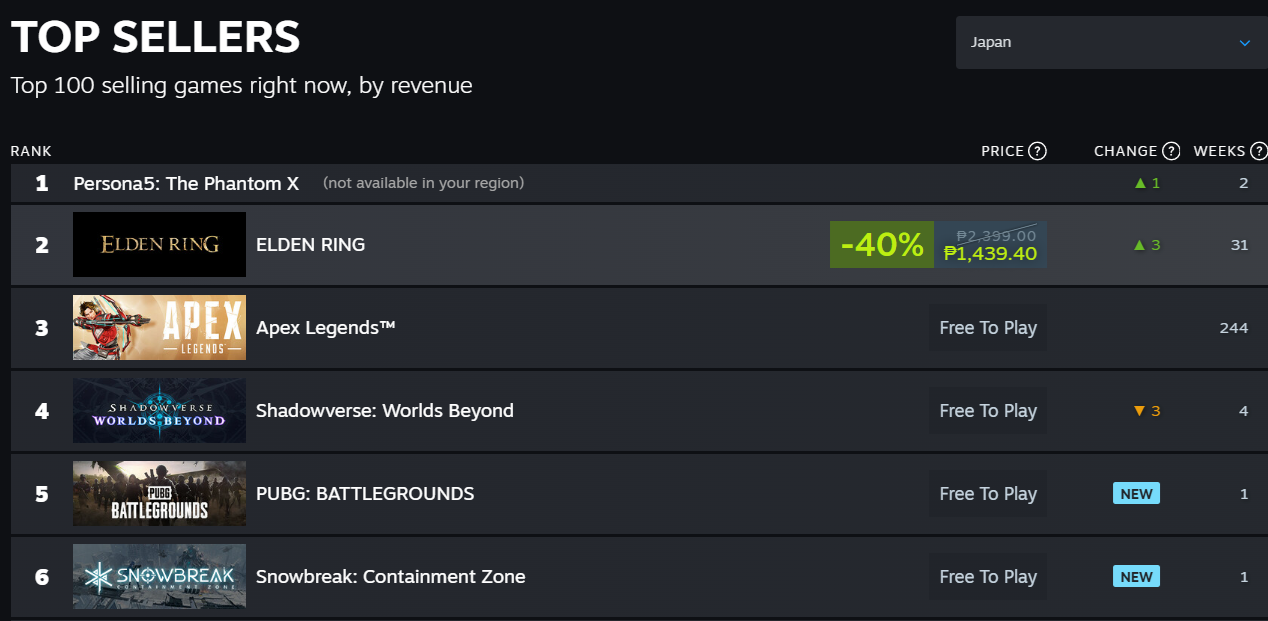
Task: Click the NEW badge on Snowbreak row
Action: pyautogui.click(x=1136, y=576)
